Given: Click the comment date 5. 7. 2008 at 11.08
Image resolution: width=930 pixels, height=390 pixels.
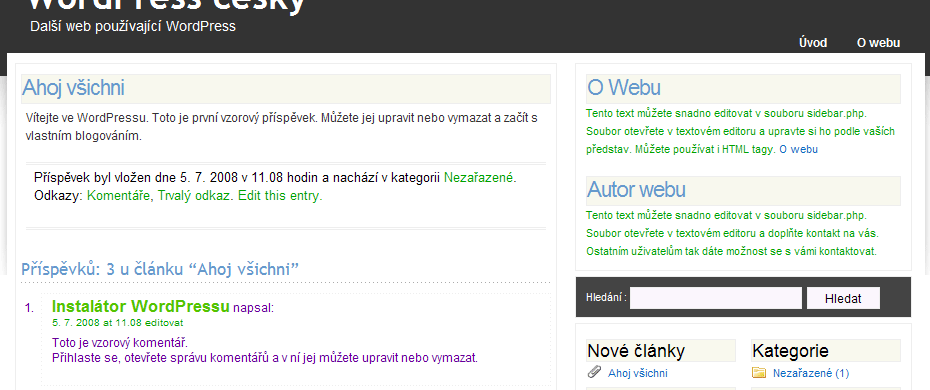Looking at the screenshot, I should [x=97, y=323].
